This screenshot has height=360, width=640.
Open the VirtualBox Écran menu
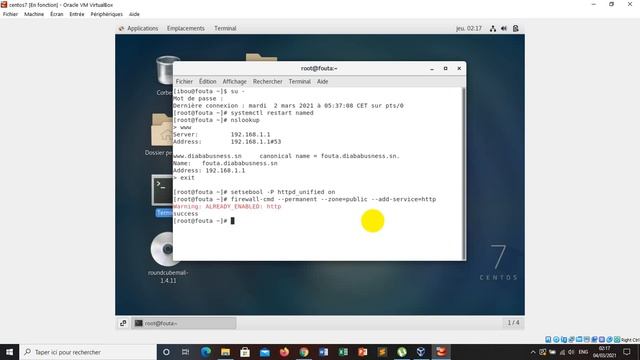(57, 14)
